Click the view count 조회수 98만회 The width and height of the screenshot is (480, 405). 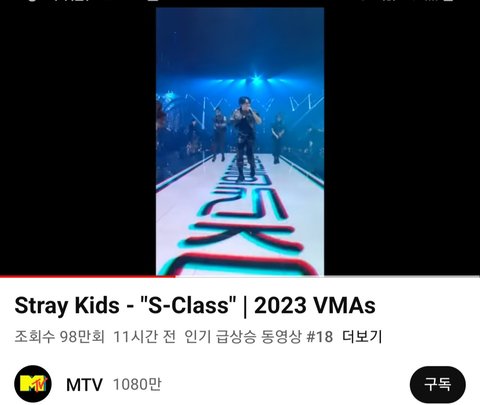pyautogui.click(x=60, y=337)
